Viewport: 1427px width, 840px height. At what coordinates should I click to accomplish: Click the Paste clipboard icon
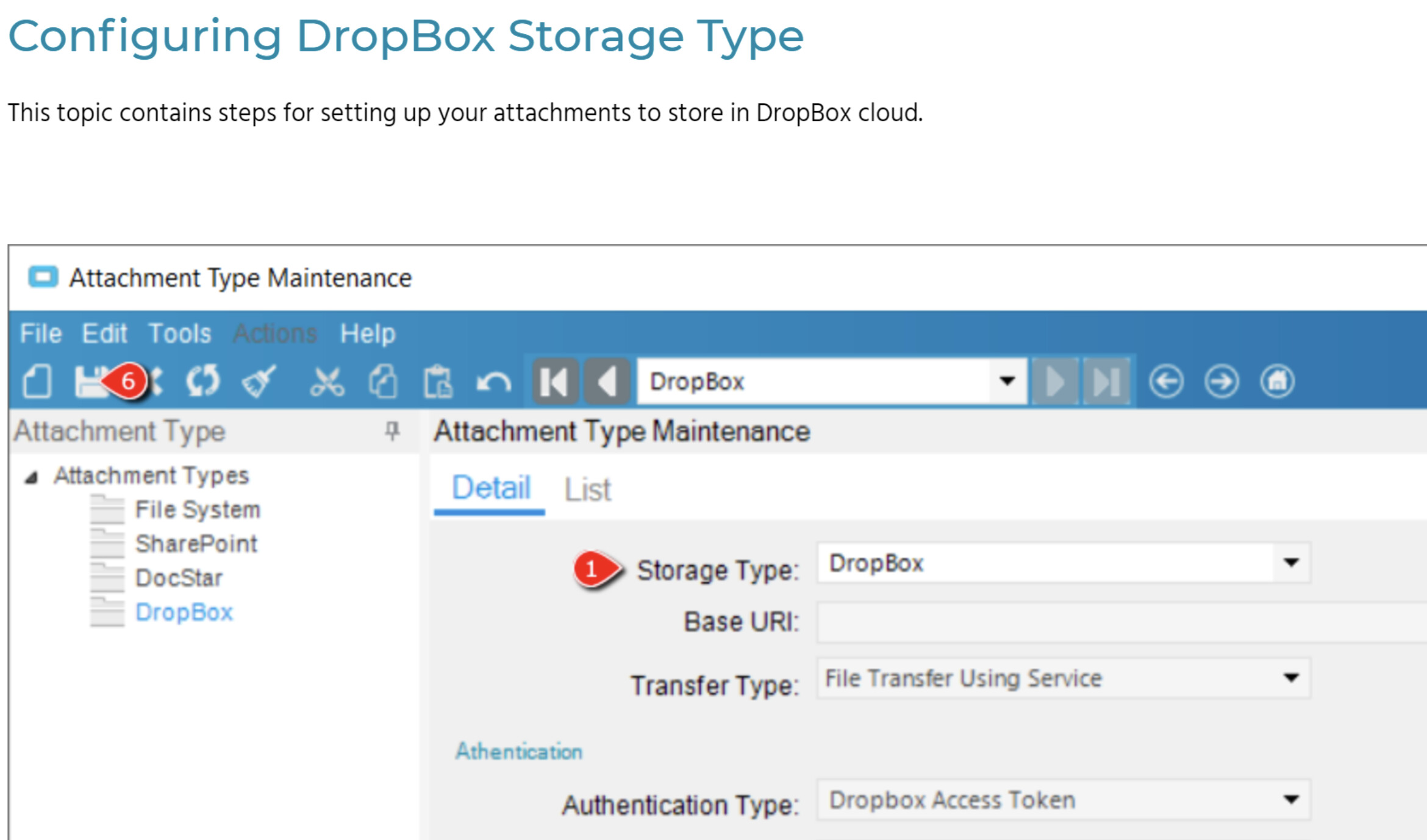[x=438, y=382]
